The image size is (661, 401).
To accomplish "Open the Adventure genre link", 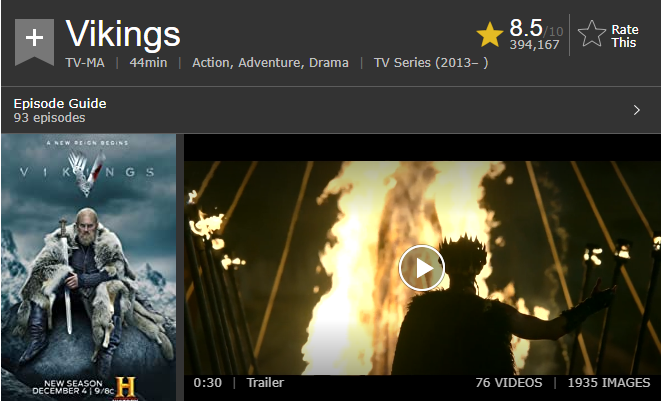I will pos(270,63).
